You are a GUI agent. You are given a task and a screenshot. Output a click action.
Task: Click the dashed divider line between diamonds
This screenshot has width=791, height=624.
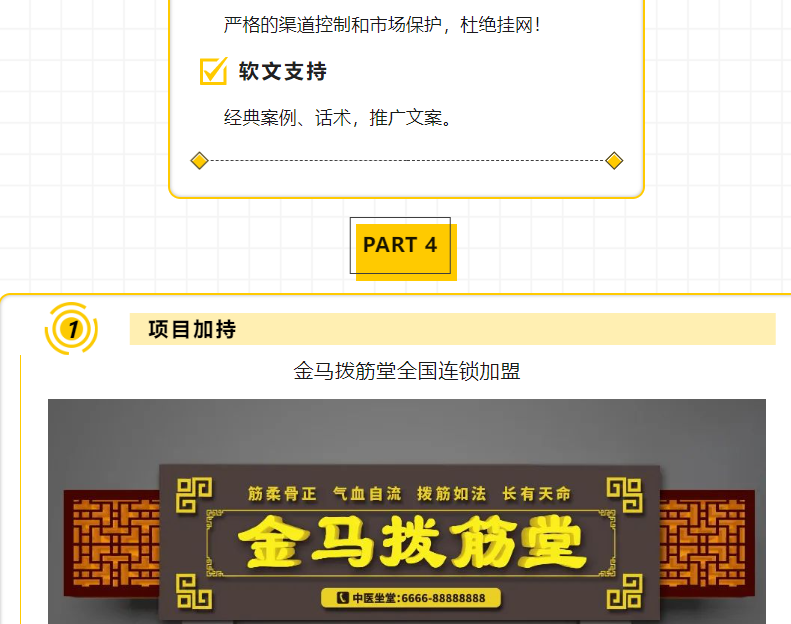click(x=407, y=161)
